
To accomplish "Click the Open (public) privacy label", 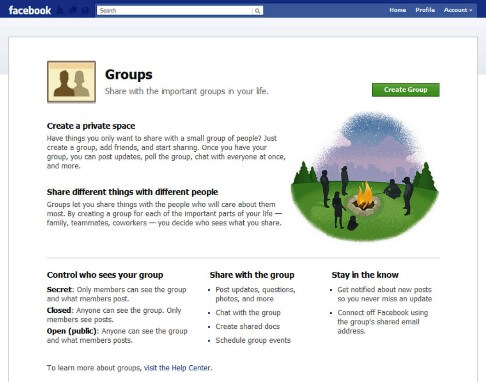I will (x=72, y=331).
